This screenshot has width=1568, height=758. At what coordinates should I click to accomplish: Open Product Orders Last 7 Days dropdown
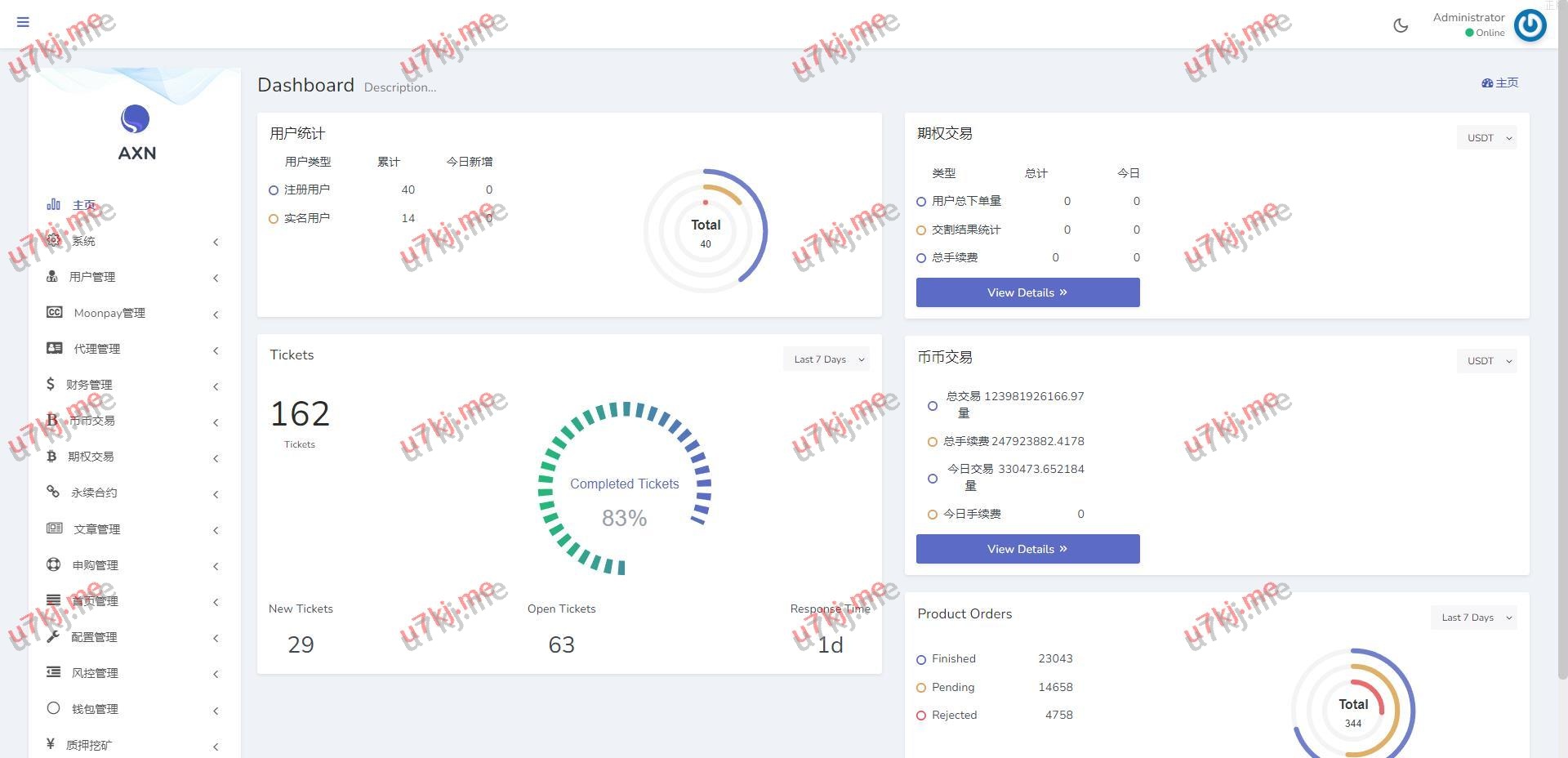pos(1473,618)
